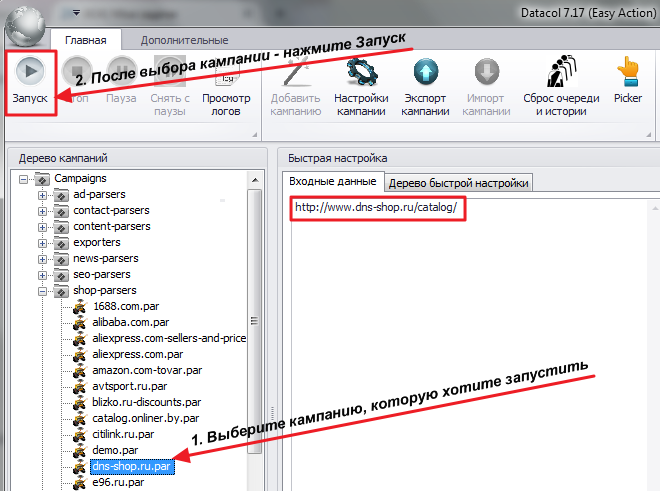Click the demo.par campaign icon
Viewport: 660px width, 491px height.
click(x=80, y=451)
